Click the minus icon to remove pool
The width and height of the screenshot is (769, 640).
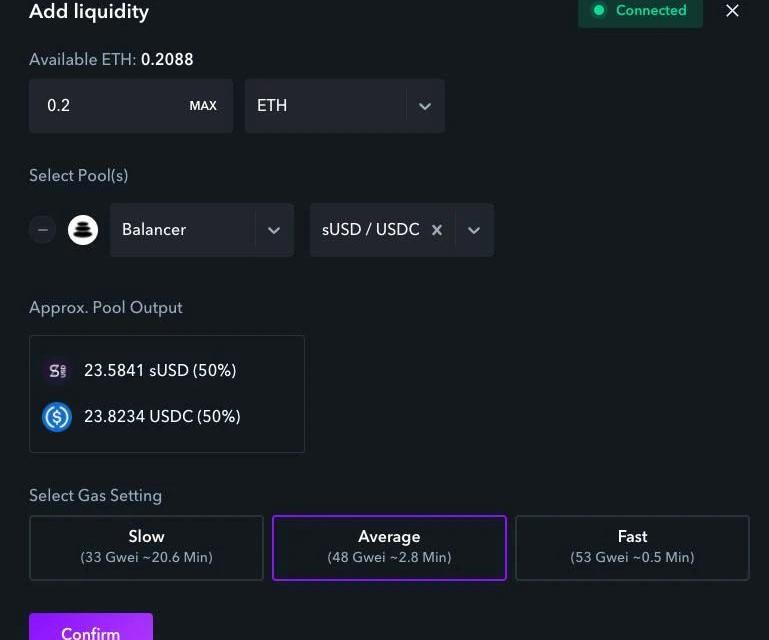(x=42, y=230)
